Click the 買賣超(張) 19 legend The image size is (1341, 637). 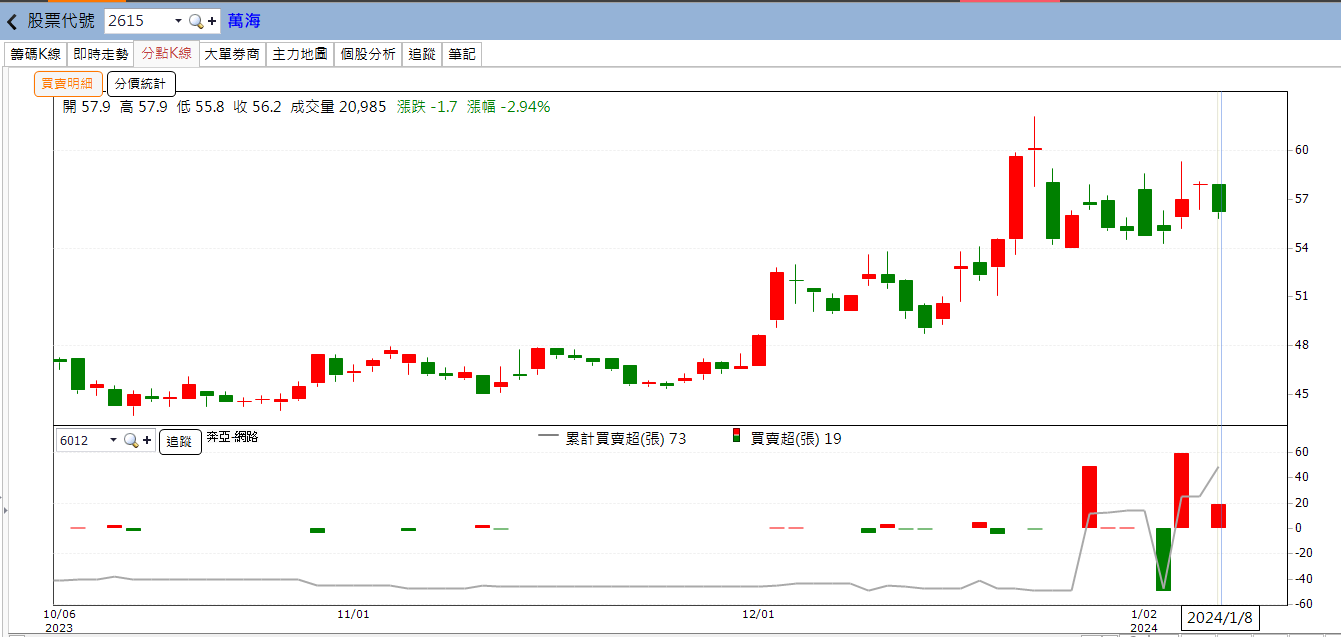coord(796,438)
